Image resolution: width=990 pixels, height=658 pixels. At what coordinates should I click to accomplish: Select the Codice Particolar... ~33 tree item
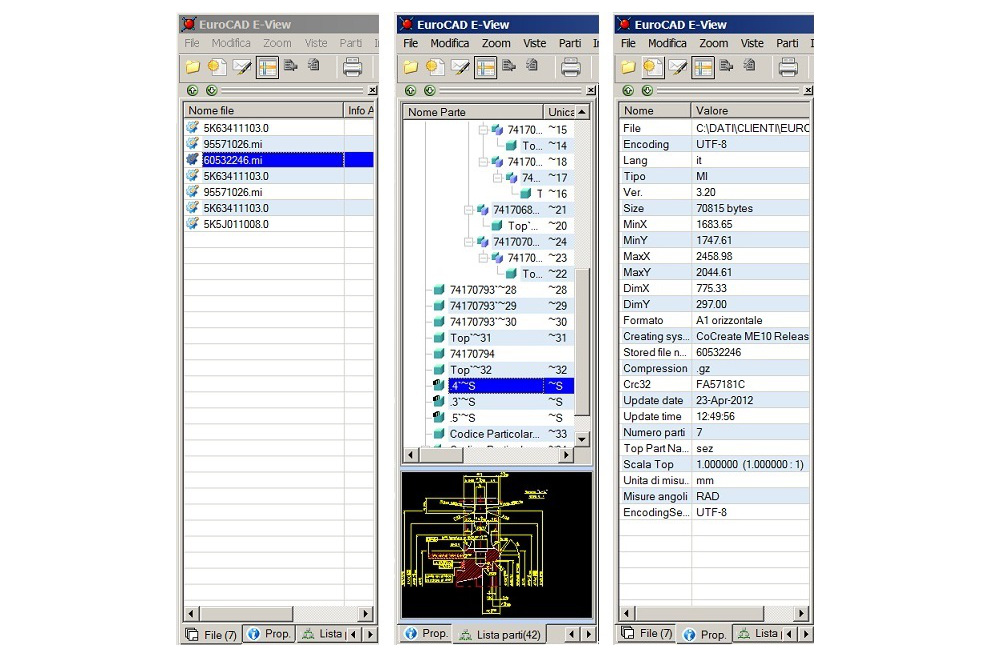coord(494,434)
